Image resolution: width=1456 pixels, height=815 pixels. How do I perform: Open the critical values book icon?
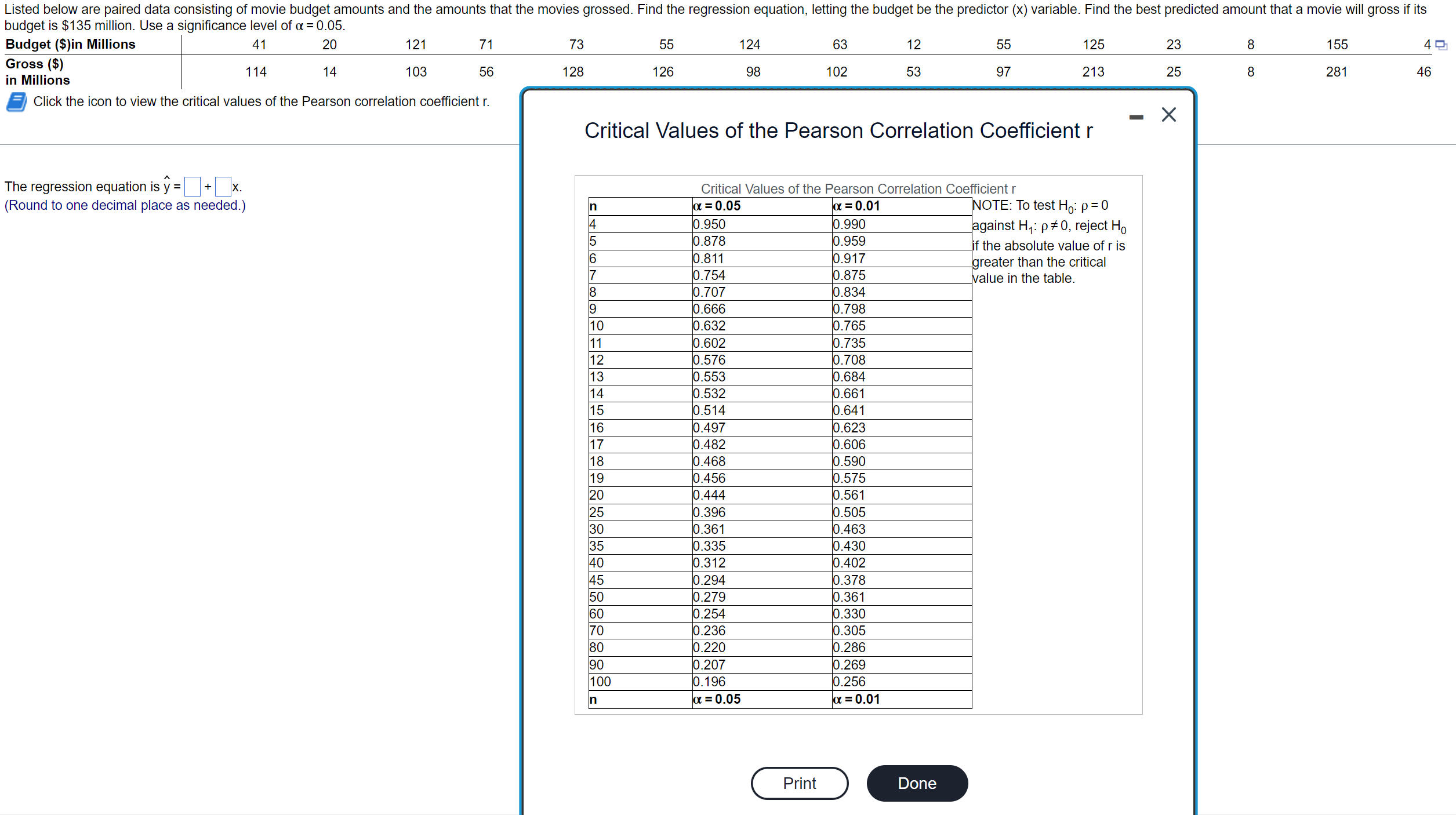point(16,102)
